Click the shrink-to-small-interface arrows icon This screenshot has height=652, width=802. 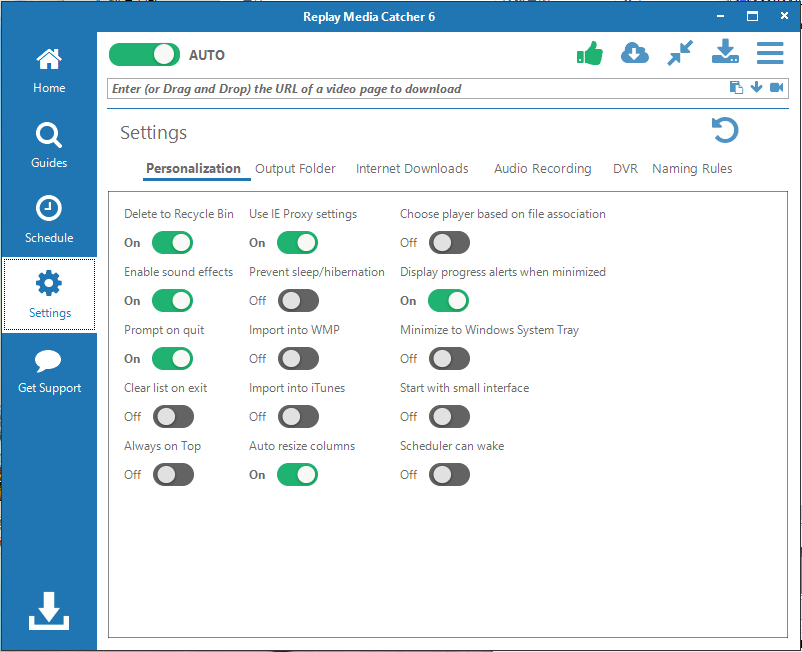point(680,53)
